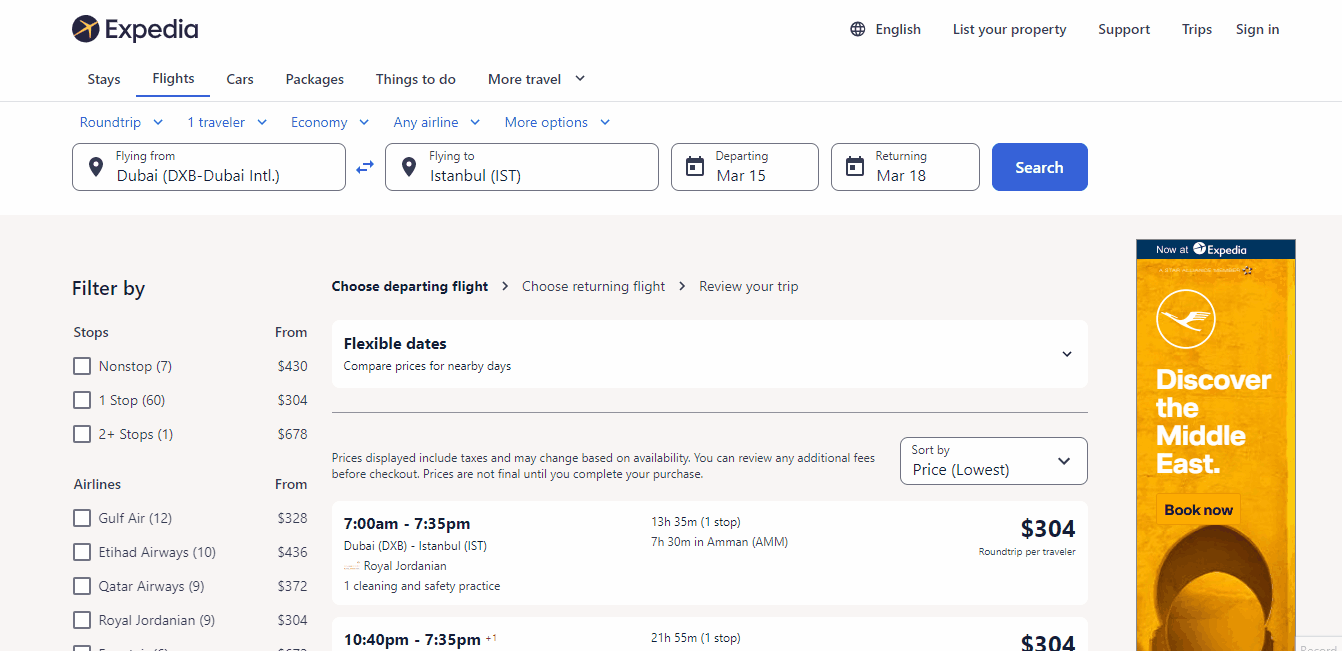Check the 2+ Stops (1) filter

point(82,434)
